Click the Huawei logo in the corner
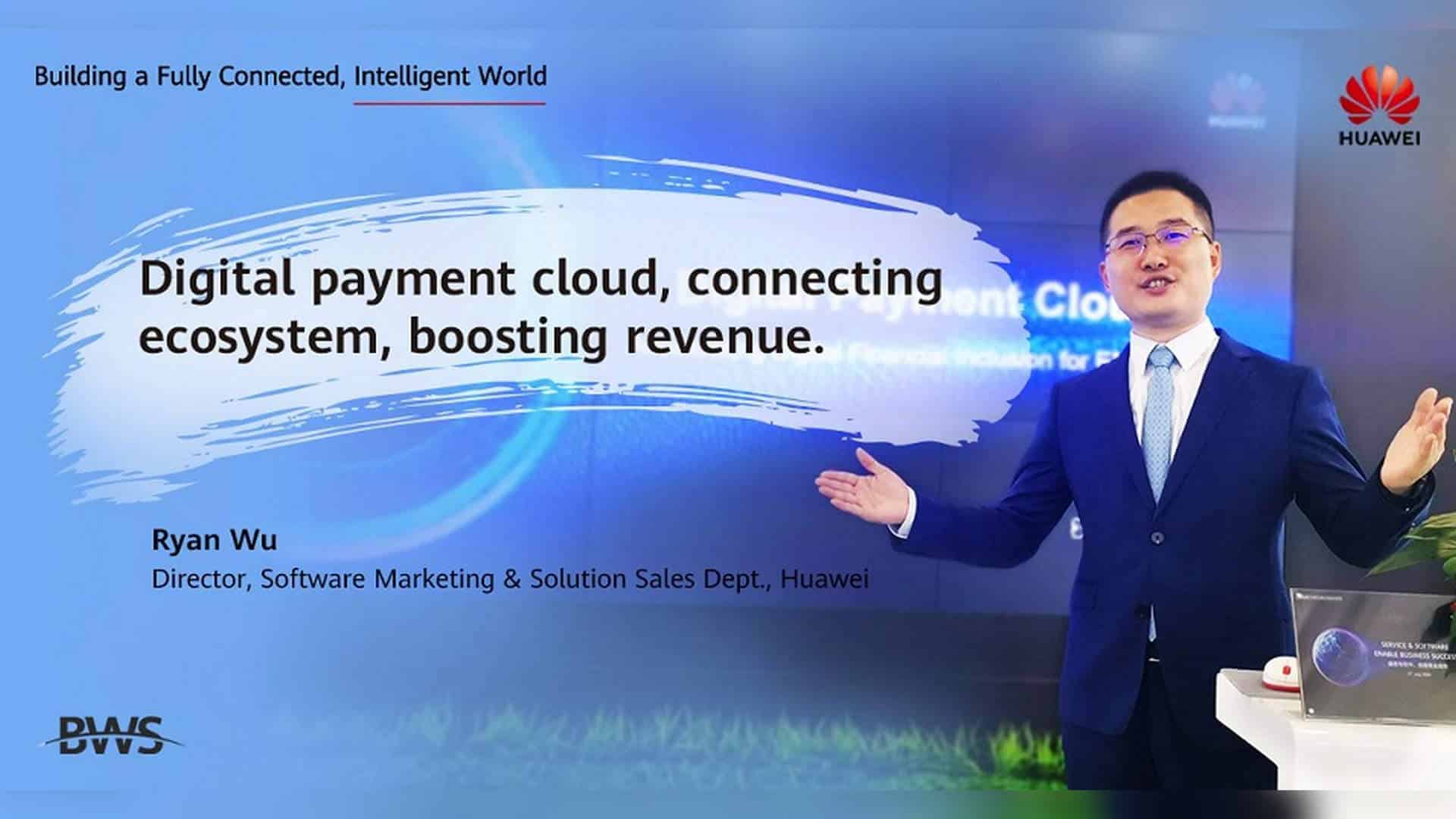 click(x=1379, y=105)
